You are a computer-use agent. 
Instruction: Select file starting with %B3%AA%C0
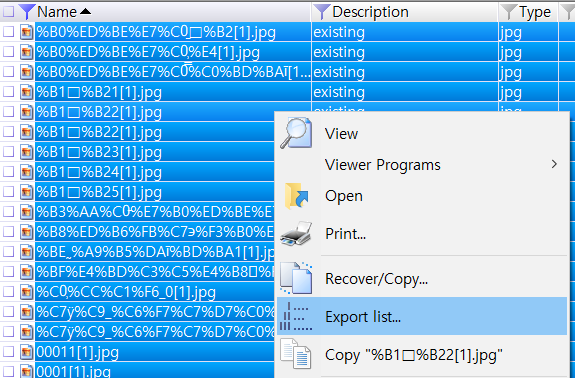point(155,212)
